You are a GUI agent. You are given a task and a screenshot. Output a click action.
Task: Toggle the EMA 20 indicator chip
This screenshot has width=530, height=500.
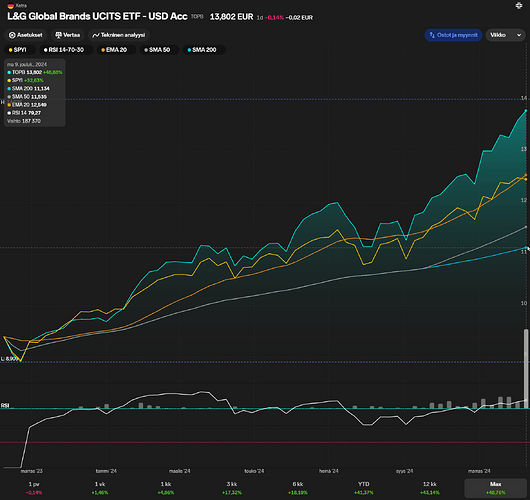tap(116, 50)
